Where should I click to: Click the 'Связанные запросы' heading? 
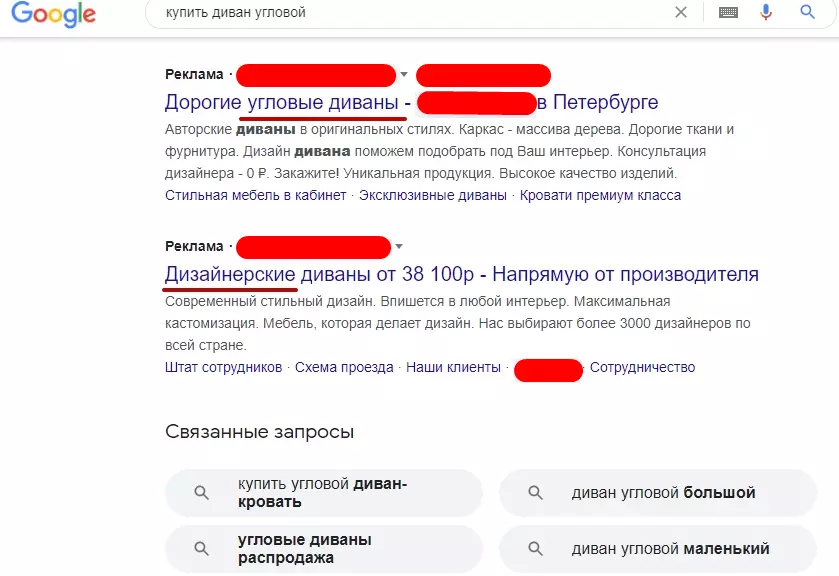[260, 431]
